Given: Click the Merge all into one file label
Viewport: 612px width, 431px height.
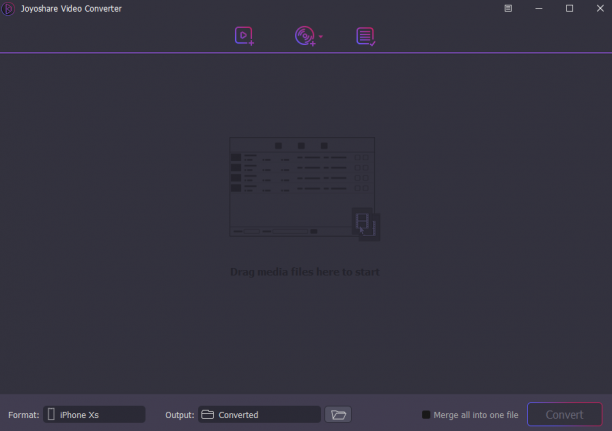Looking at the screenshot, I should tap(476, 415).
